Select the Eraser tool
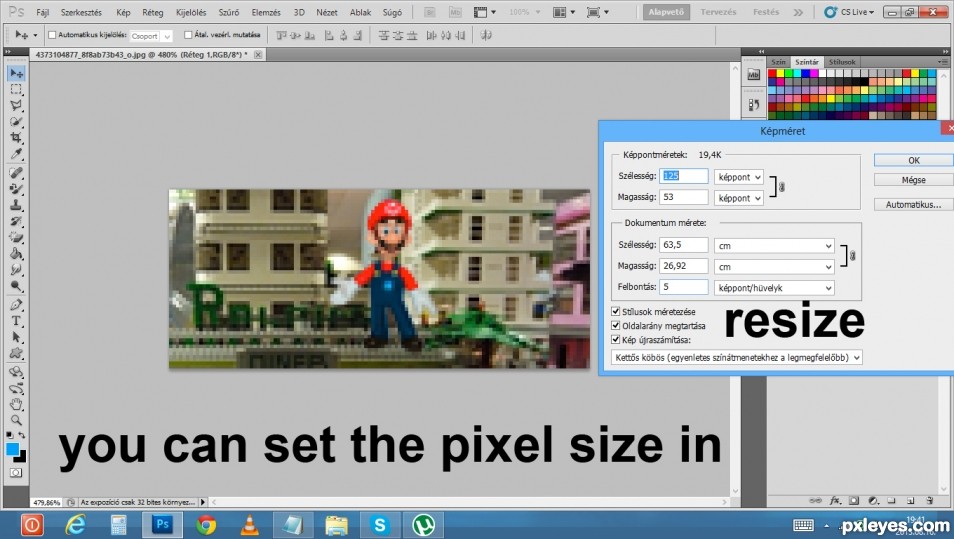 tap(16, 237)
